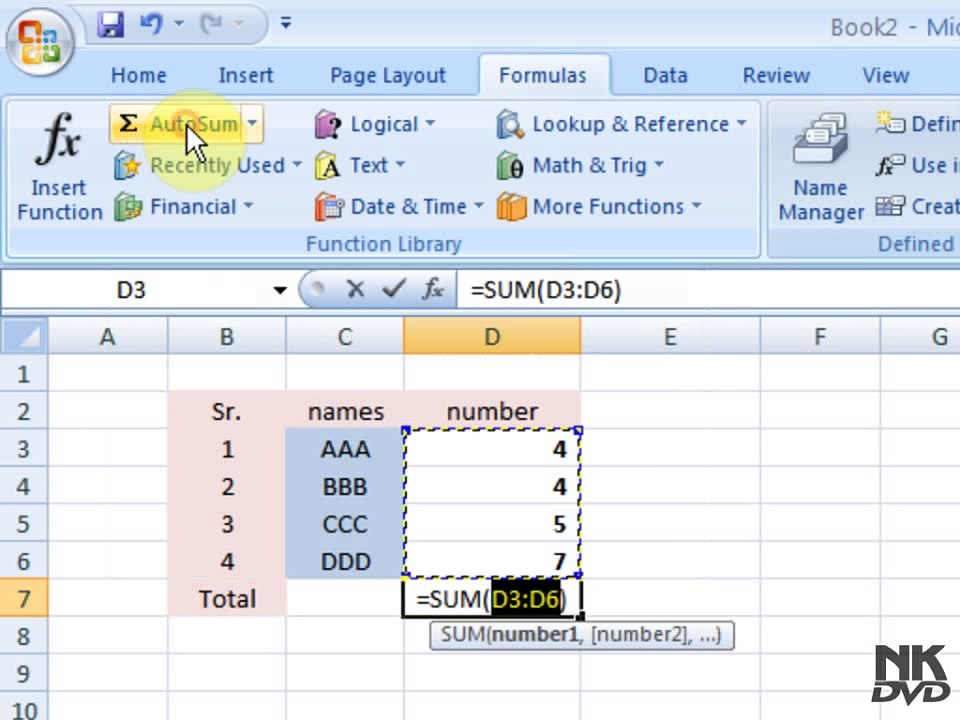
Task: Select column F header
Action: pyautogui.click(x=820, y=336)
